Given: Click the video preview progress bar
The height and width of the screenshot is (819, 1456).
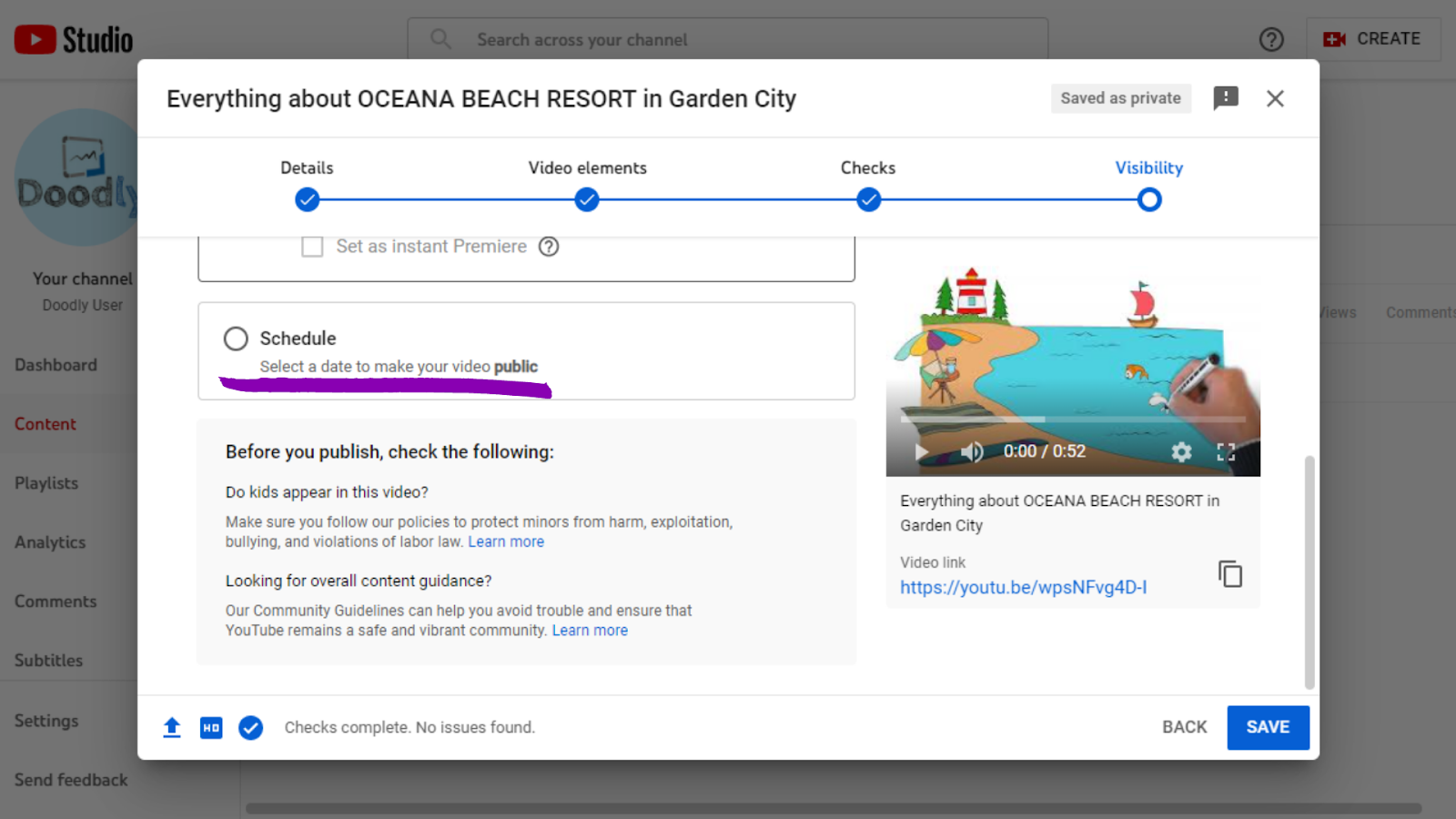Looking at the screenshot, I should [1073, 420].
